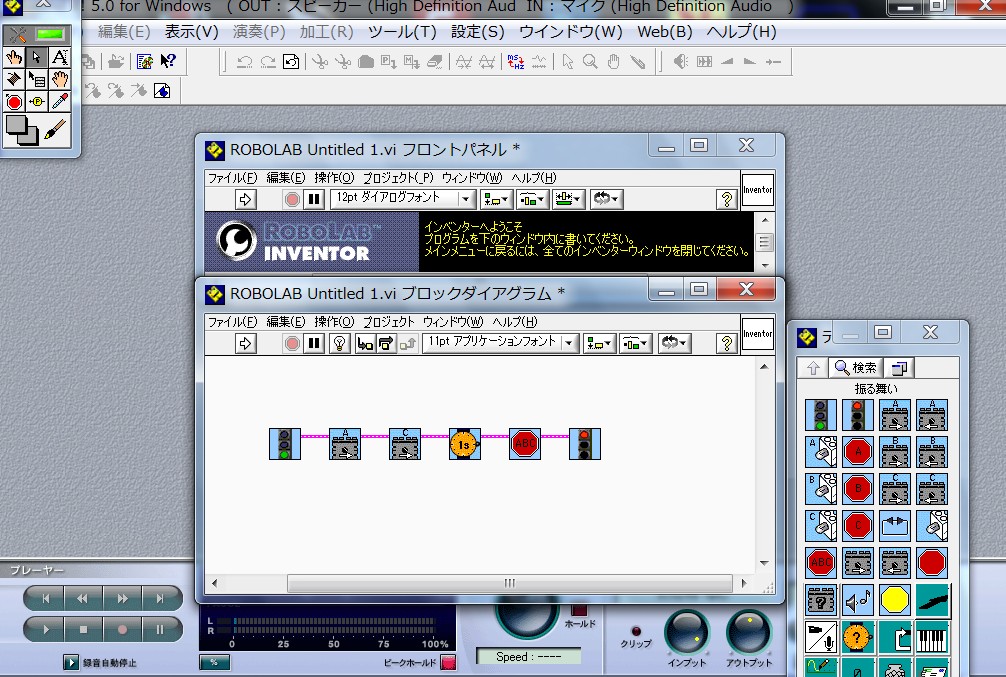Open 操作 menu in block diagram window

tap(334, 321)
